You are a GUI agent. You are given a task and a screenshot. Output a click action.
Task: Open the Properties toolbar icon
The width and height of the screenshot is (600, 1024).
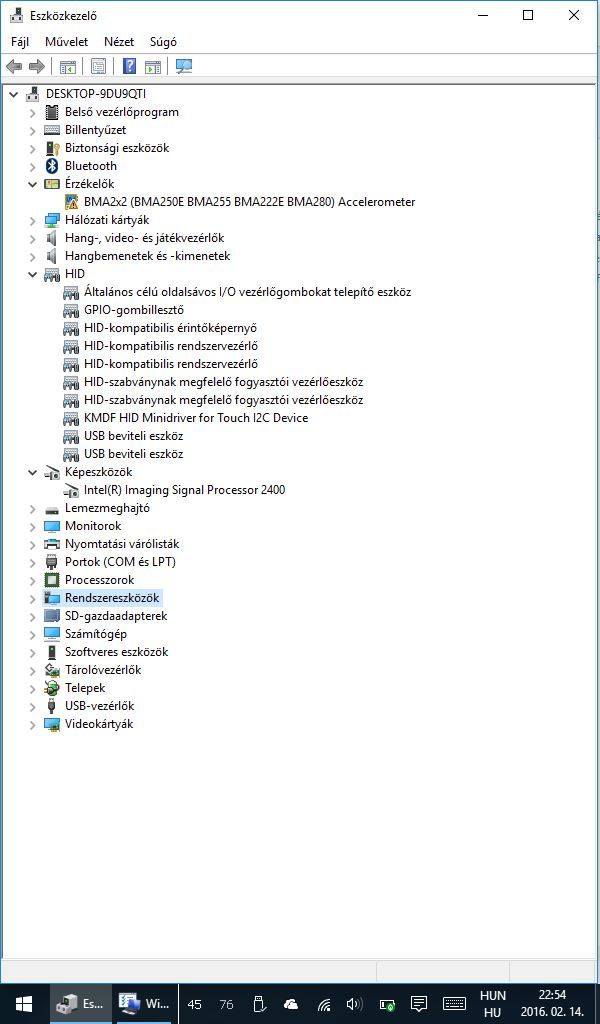coord(99,66)
